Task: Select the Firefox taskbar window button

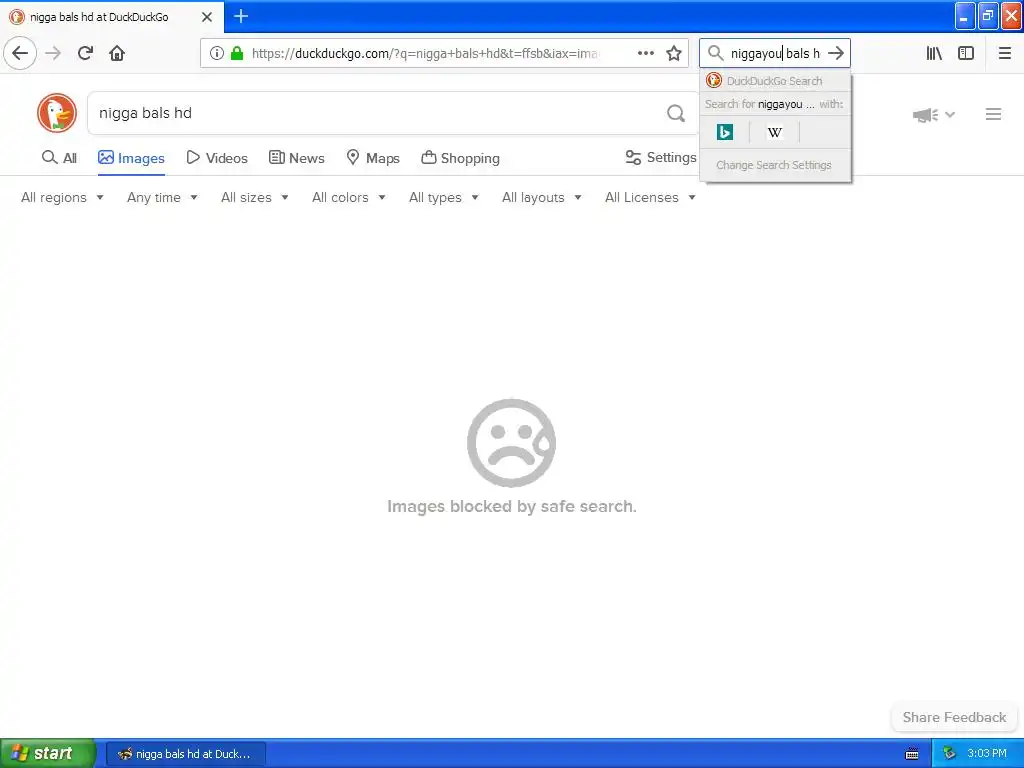Action: click(186, 754)
